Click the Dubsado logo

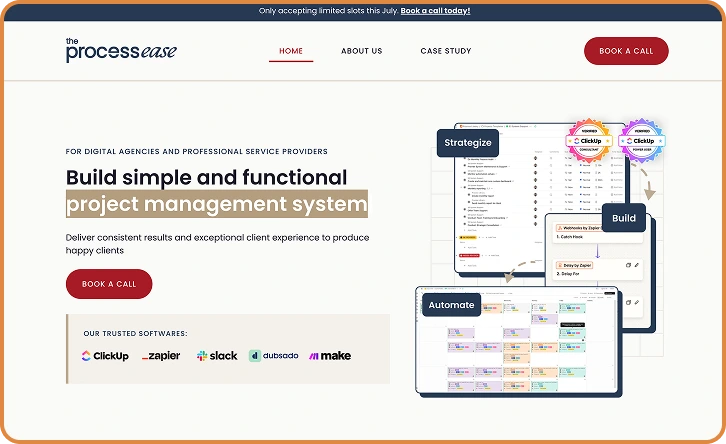pos(272,356)
